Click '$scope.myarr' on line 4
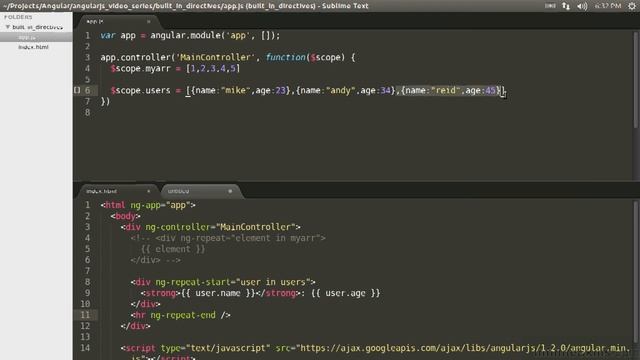Image resolution: width=640 pixels, height=360 pixels. pos(140,69)
